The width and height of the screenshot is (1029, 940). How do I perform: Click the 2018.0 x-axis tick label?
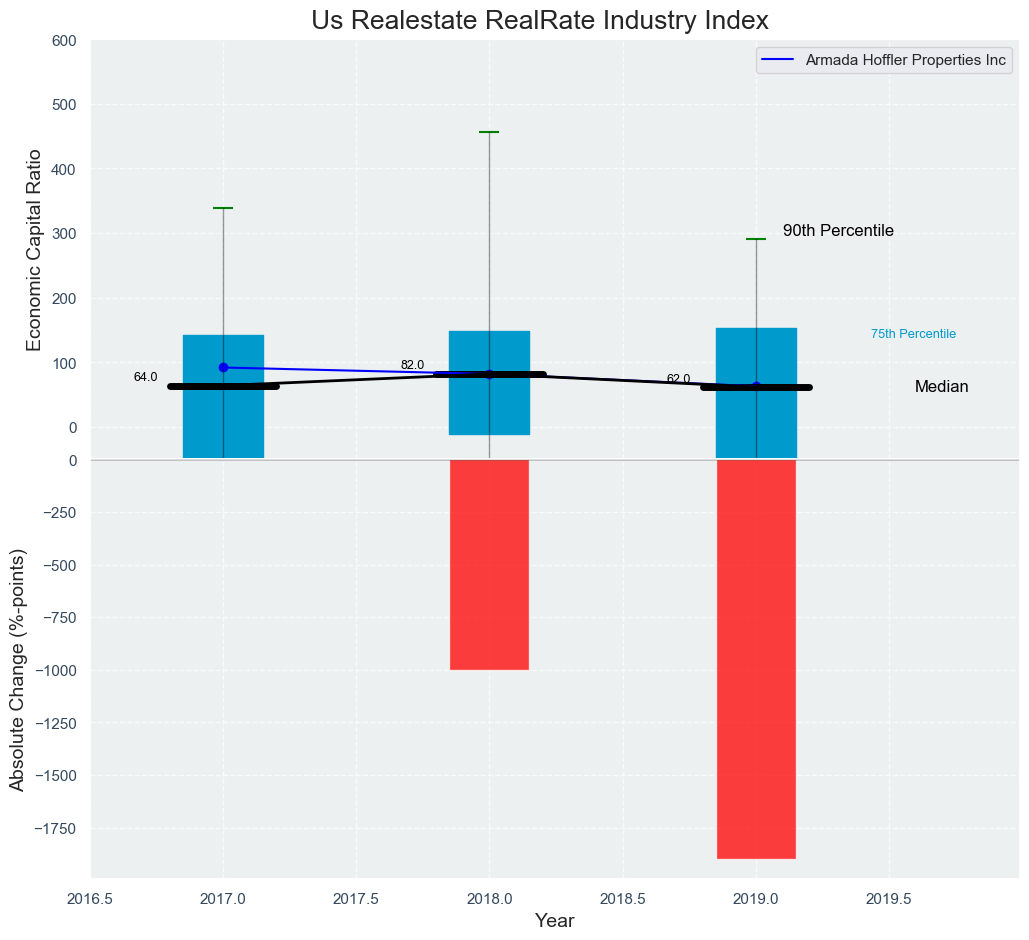pos(489,899)
